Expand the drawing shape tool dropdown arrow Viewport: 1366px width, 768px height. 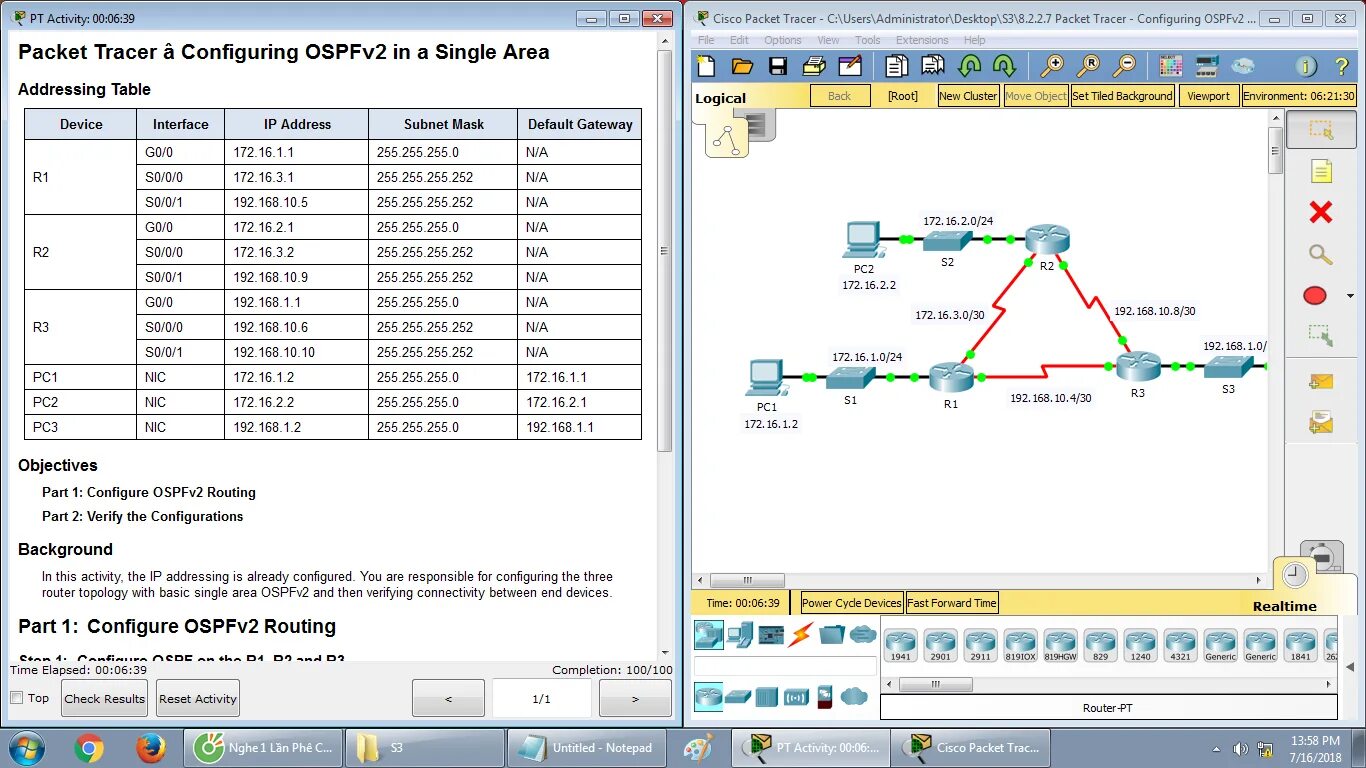point(1351,296)
